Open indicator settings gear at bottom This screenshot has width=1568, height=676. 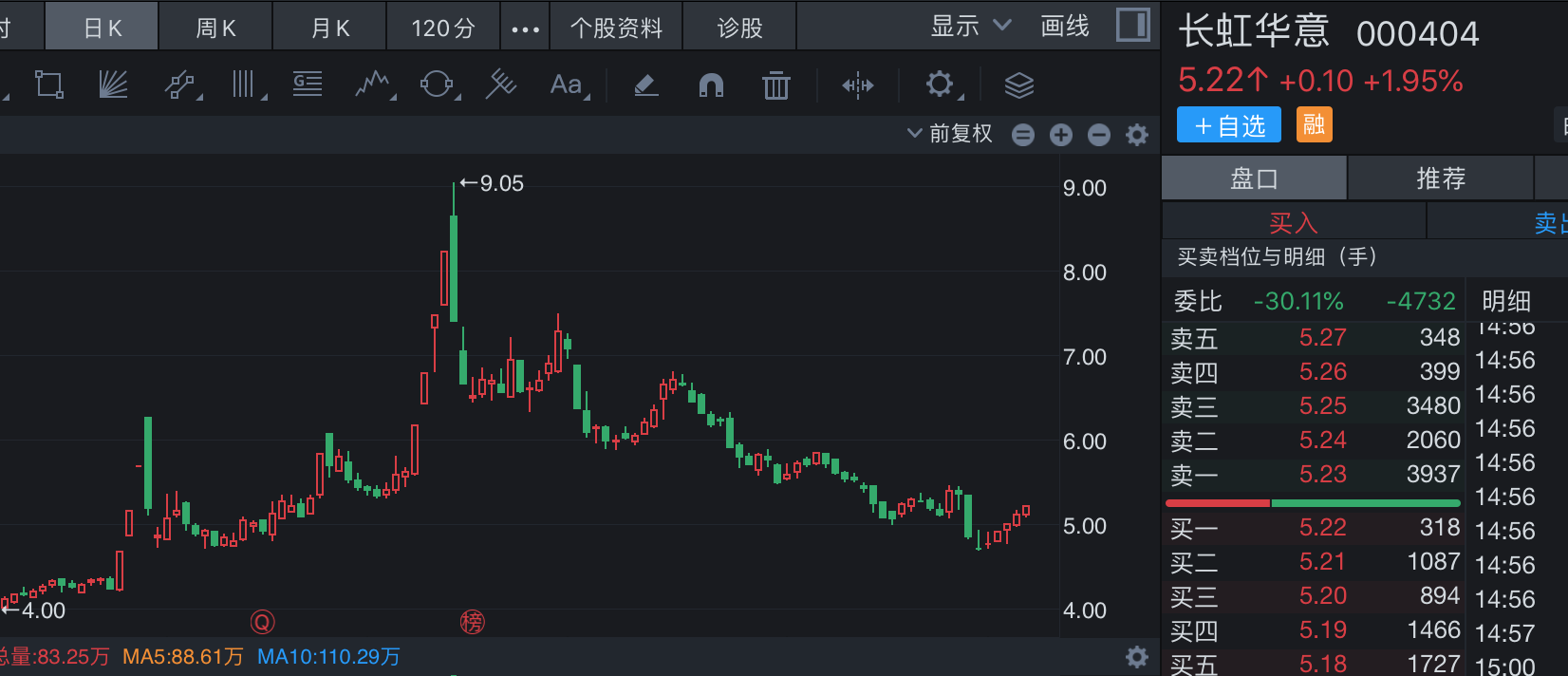(x=1136, y=656)
